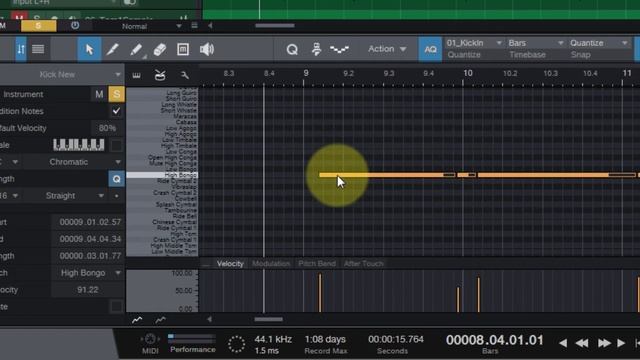Image resolution: width=640 pixels, height=360 pixels.
Task: Toggle the AQ autoquantize button
Action: (430, 49)
